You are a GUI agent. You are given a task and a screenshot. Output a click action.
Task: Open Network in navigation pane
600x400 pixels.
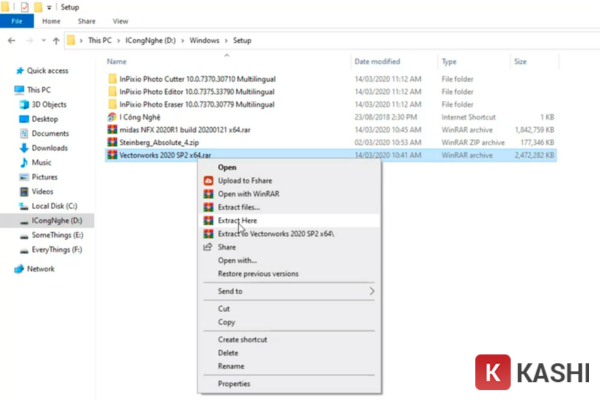coord(41,269)
